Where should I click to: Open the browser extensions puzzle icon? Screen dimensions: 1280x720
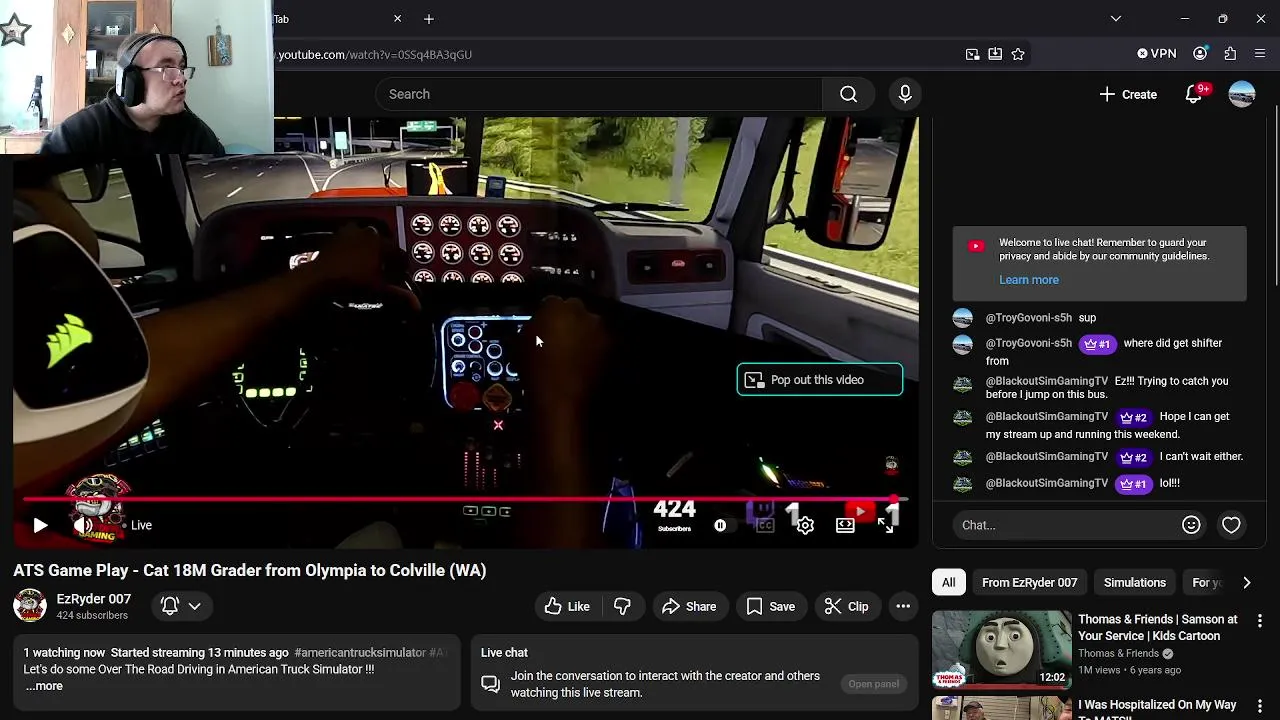click(x=1230, y=54)
